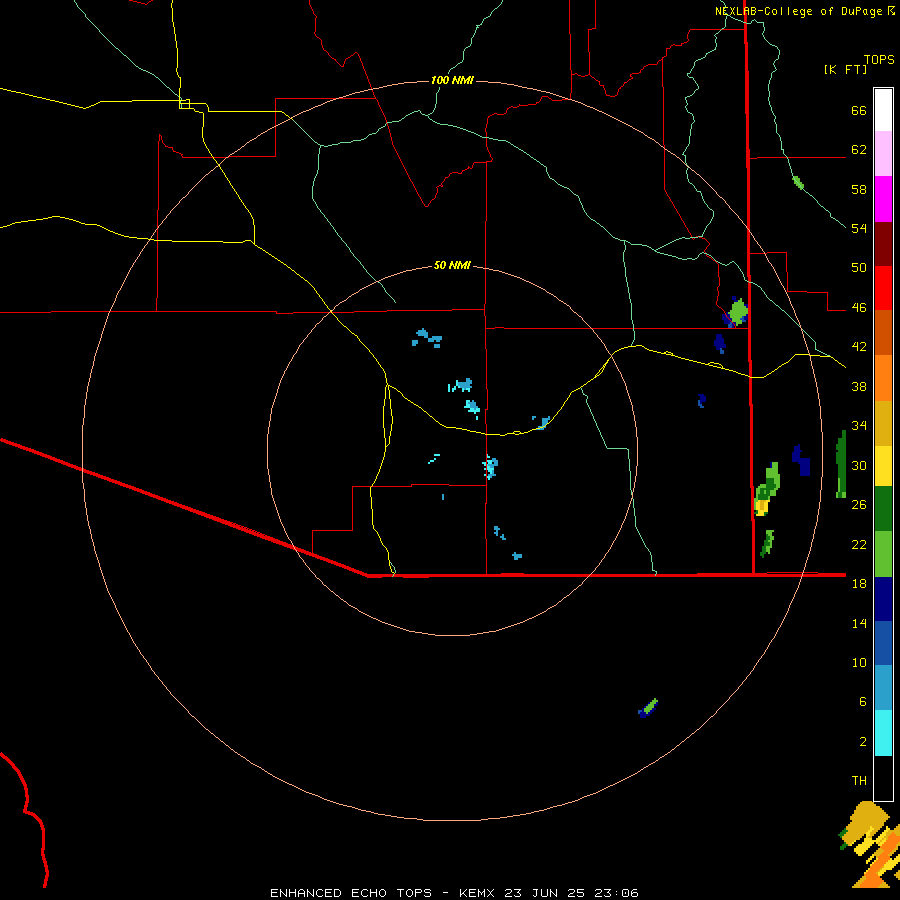Click the legend value 50
The width and height of the screenshot is (900, 900).
click(x=859, y=268)
